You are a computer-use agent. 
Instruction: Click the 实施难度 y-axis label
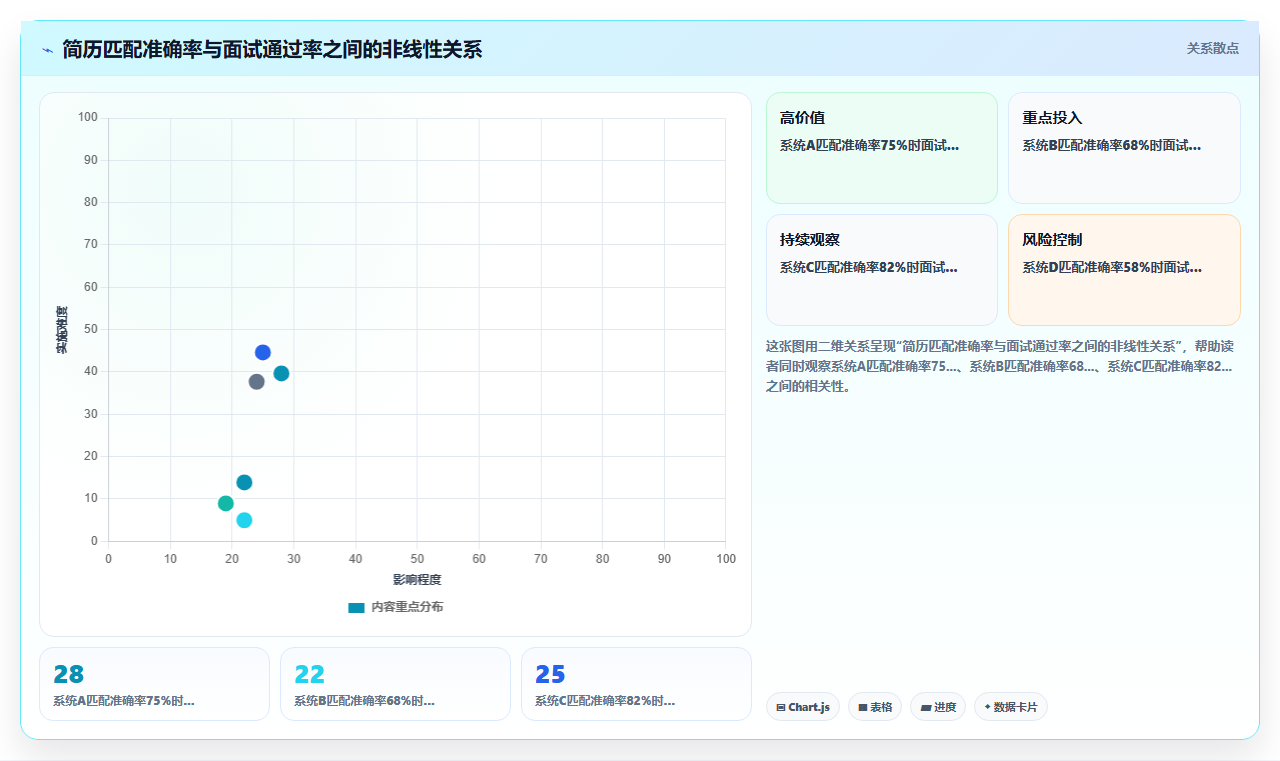pyautogui.click(x=62, y=330)
